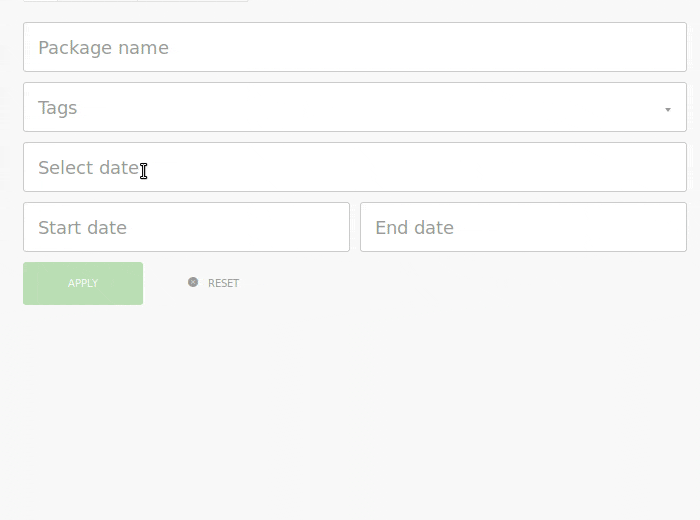Click the Package name placeholder text
This screenshot has height=520, width=700.
104,48
